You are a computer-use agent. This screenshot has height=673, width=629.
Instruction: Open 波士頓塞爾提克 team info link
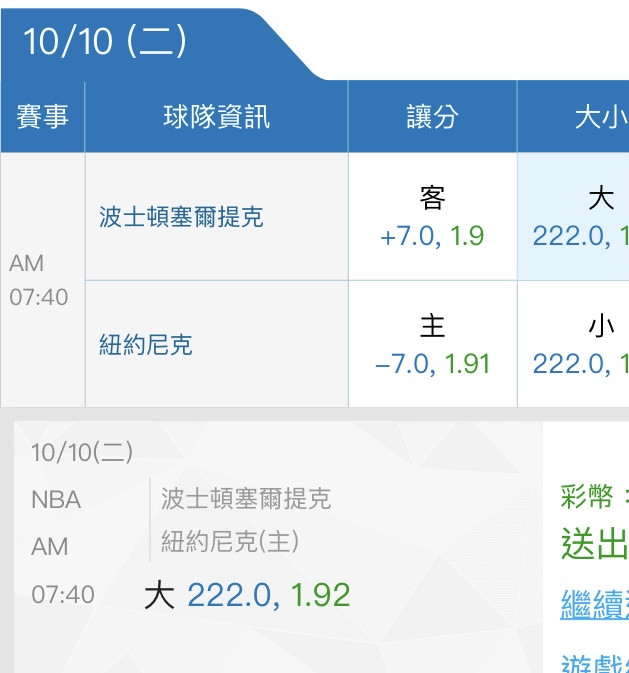pos(181,216)
